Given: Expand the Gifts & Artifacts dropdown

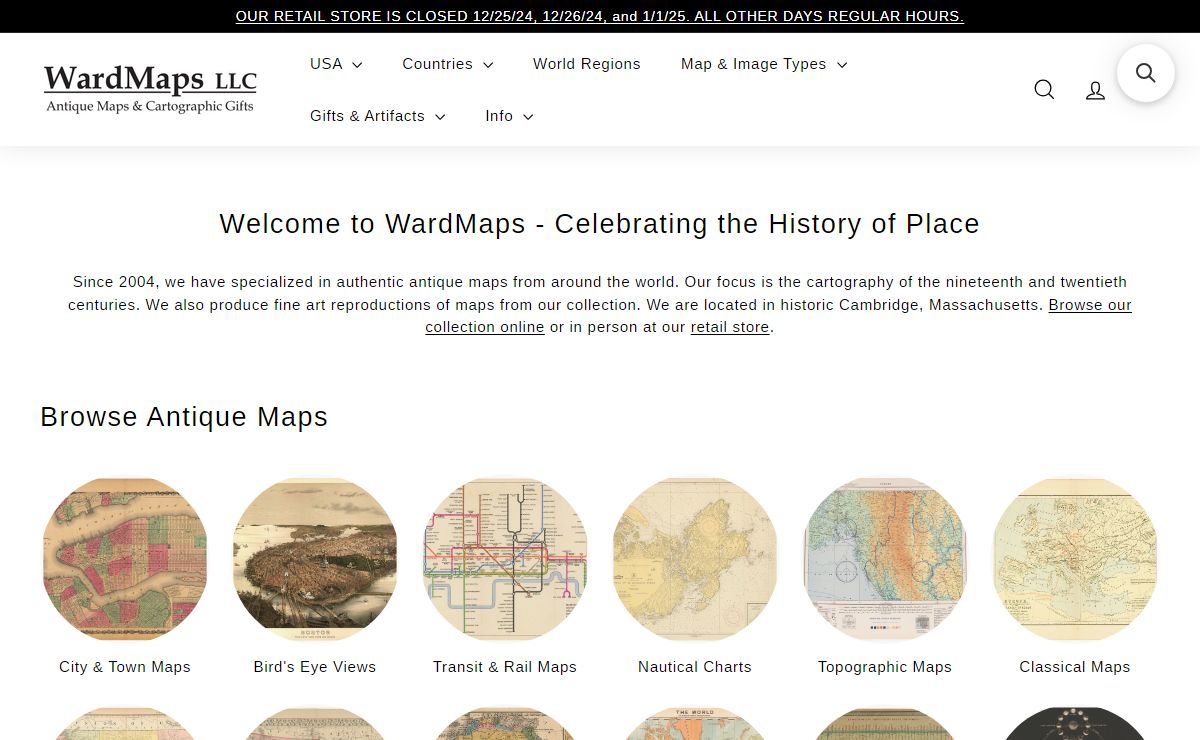Looking at the screenshot, I should click(x=377, y=116).
